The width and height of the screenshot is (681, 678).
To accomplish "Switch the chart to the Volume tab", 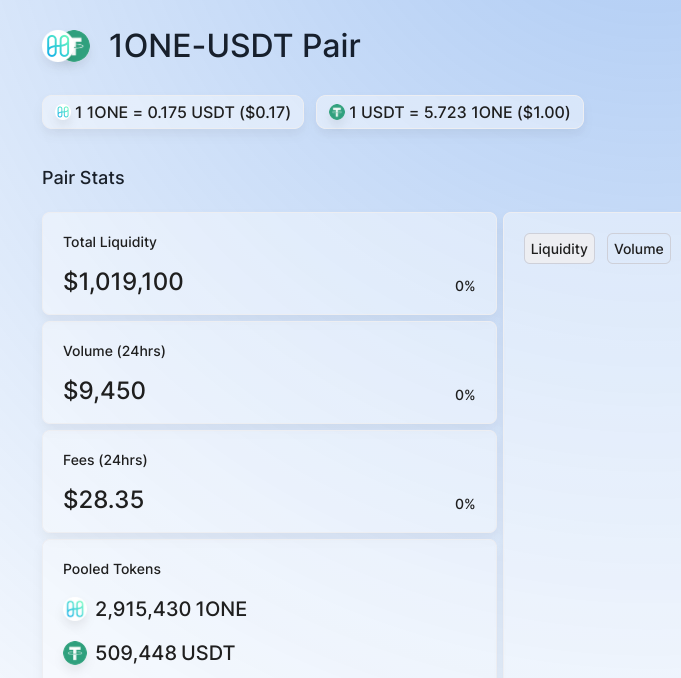I will pos(638,249).
